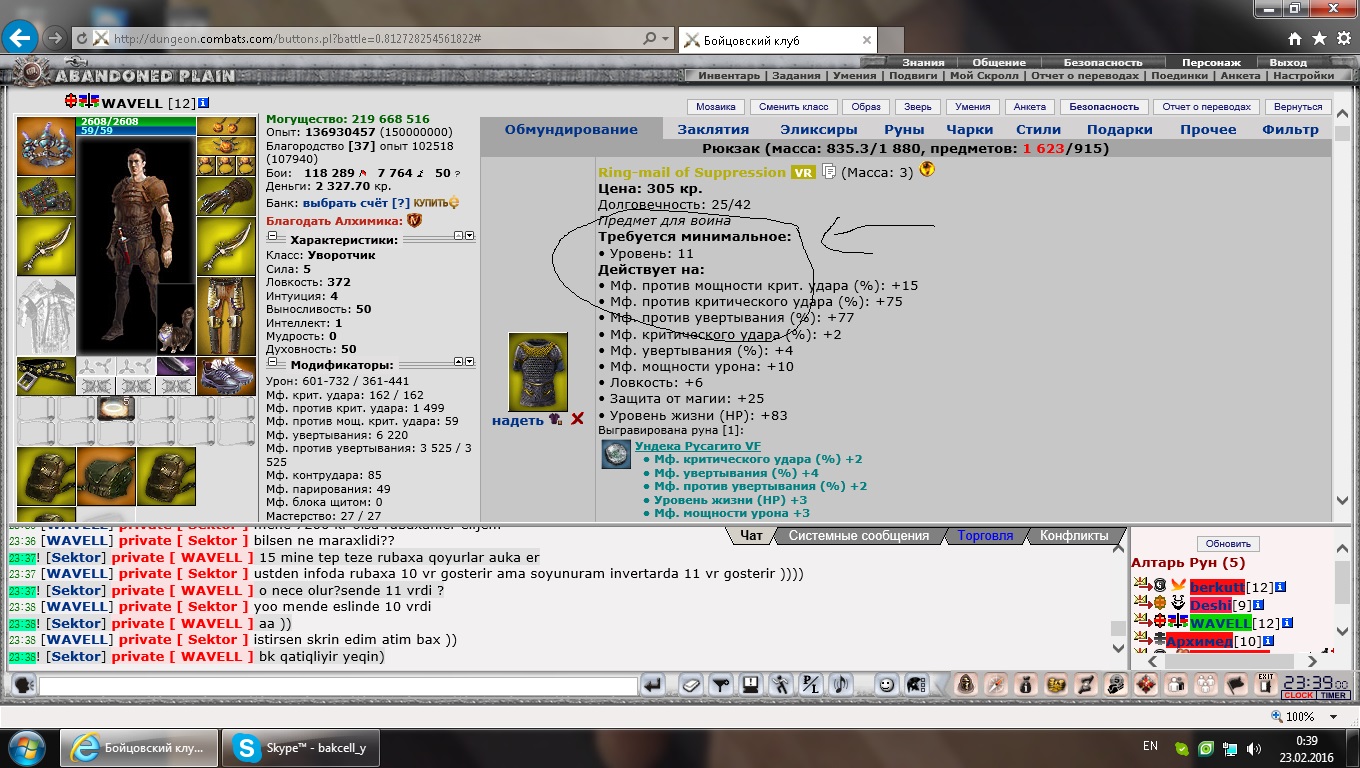Open the Ундека Русагито VF rune link

pyautogui.click(x=698, y=446)
